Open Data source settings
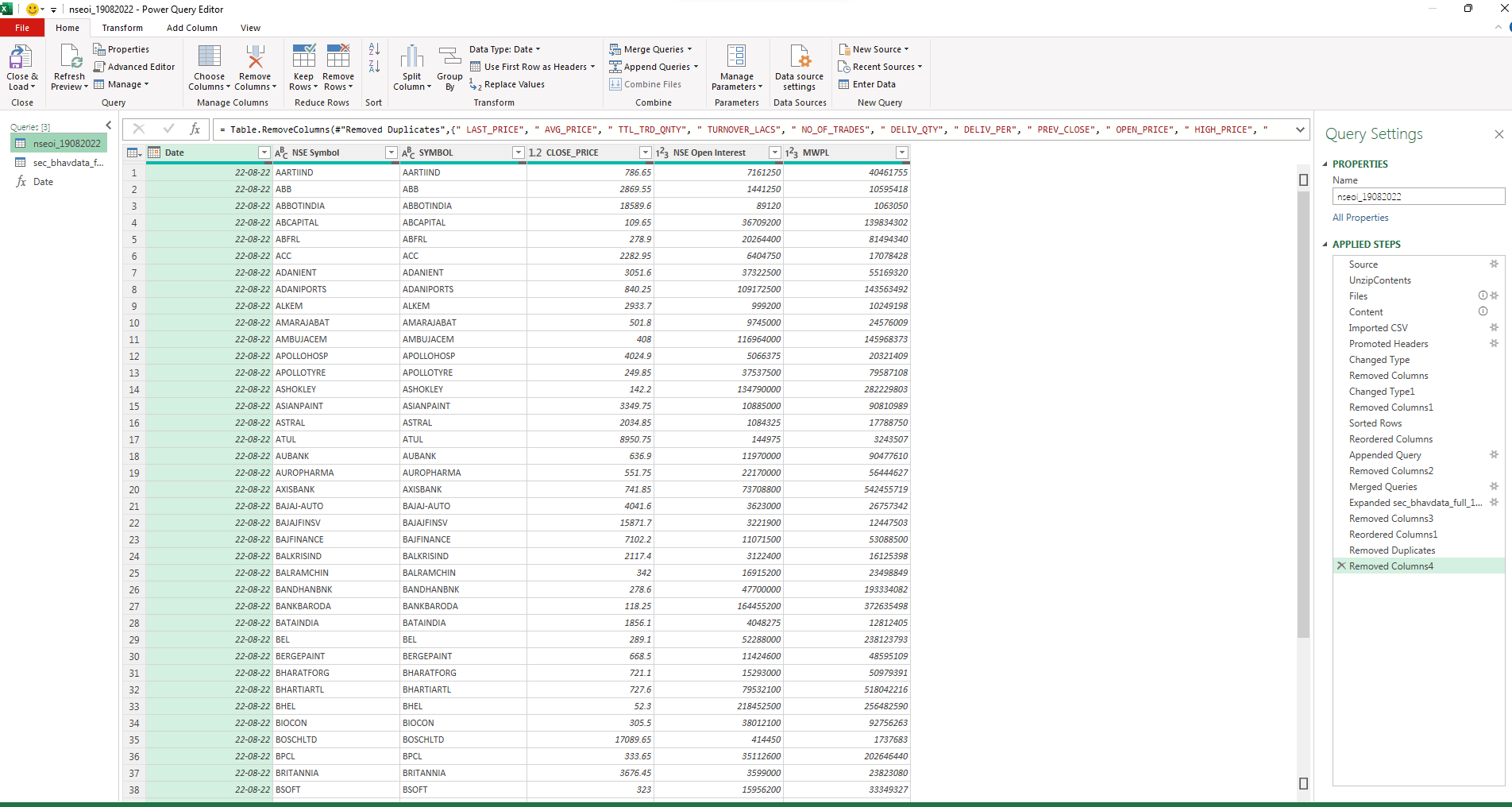Viewport: 1512px width, 807px height. tap(799, 68)
